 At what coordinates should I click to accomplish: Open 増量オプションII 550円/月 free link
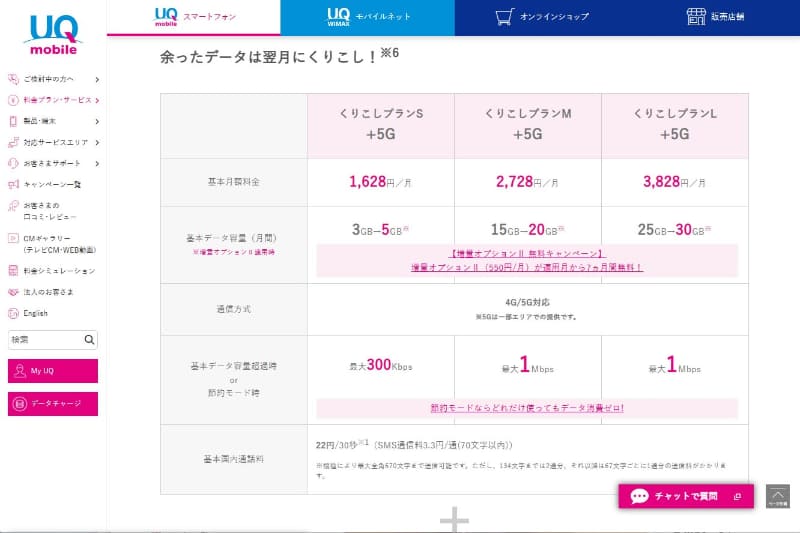point(527,267)
